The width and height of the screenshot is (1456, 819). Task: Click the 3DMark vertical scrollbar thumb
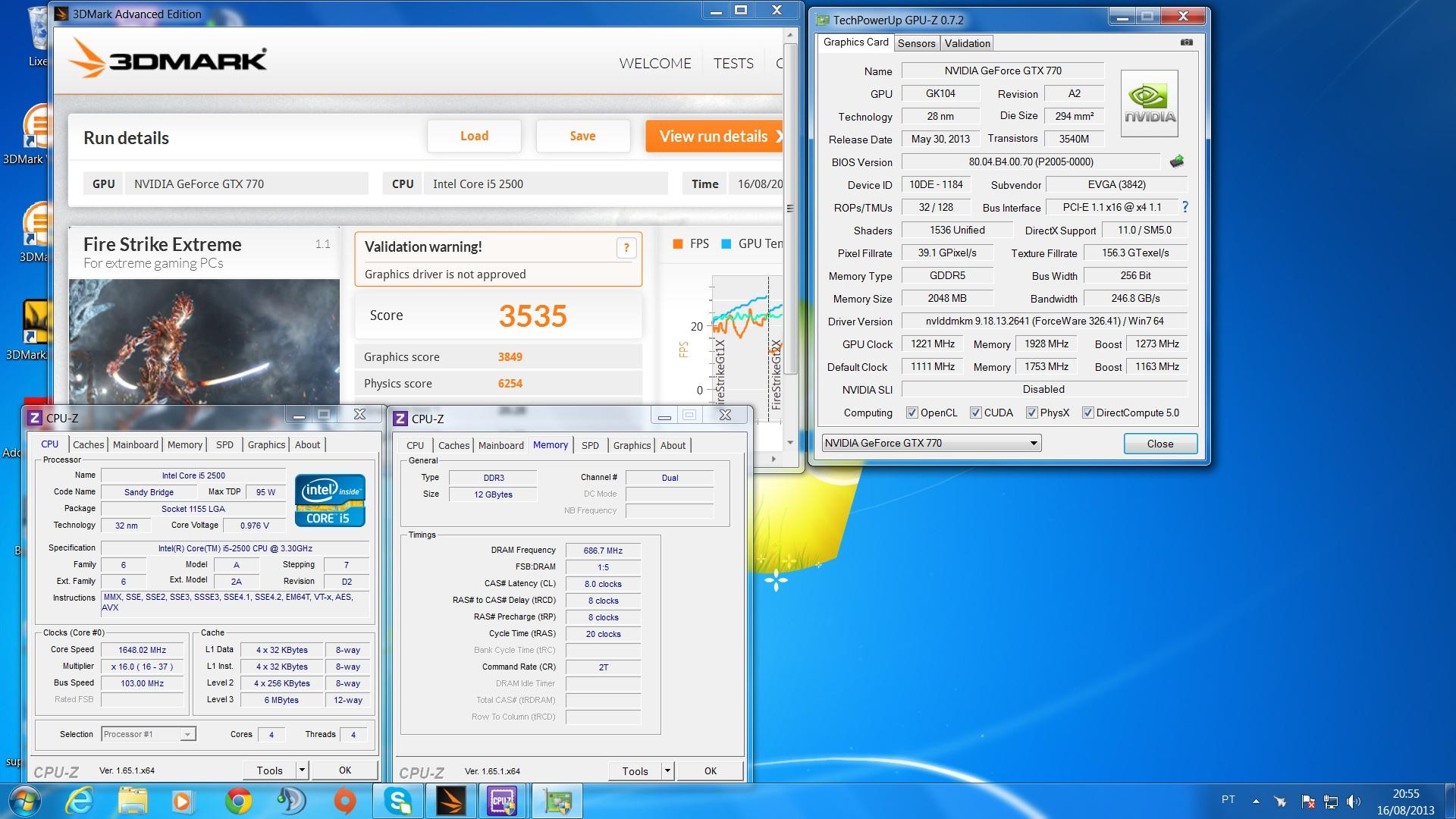790,209
